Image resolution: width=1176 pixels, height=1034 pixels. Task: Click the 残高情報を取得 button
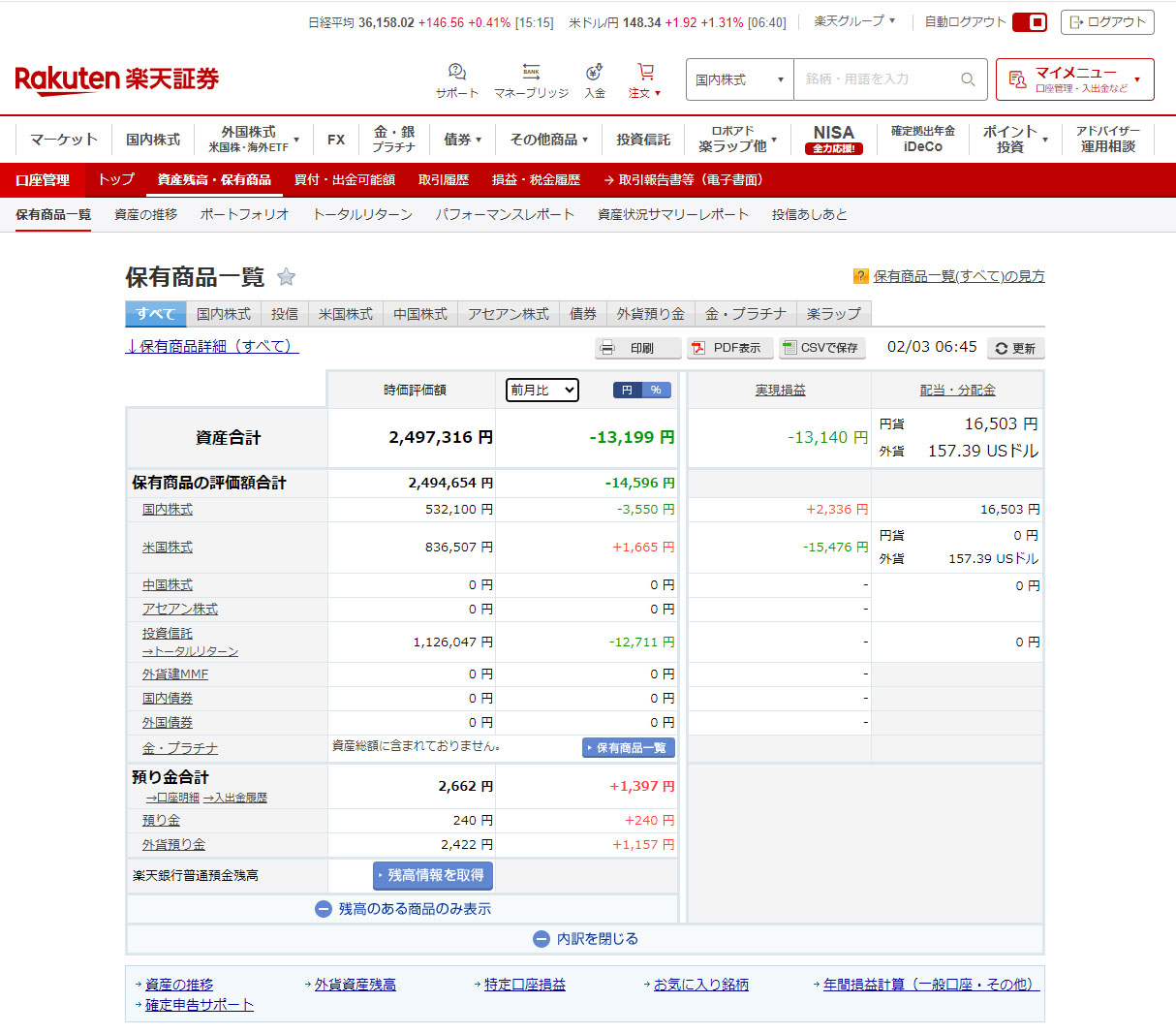click(x=433, y=875)
